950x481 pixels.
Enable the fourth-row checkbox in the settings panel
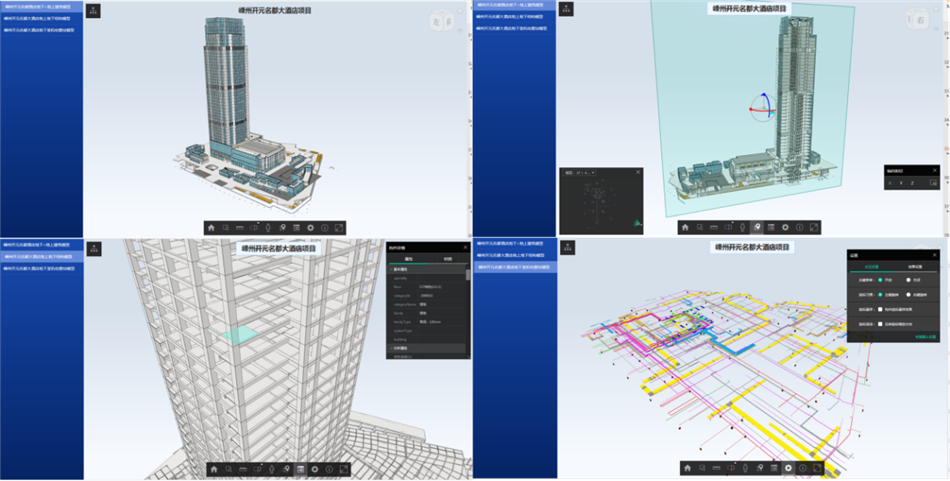pos(880,323)
